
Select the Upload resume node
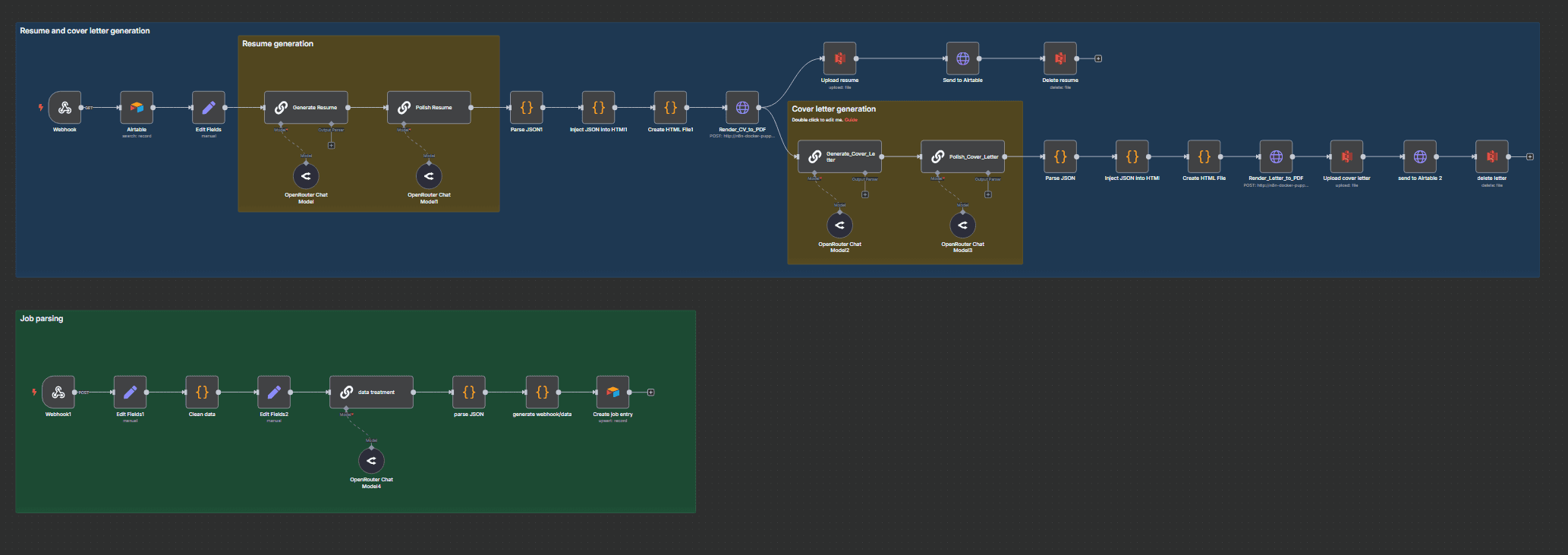839,58
